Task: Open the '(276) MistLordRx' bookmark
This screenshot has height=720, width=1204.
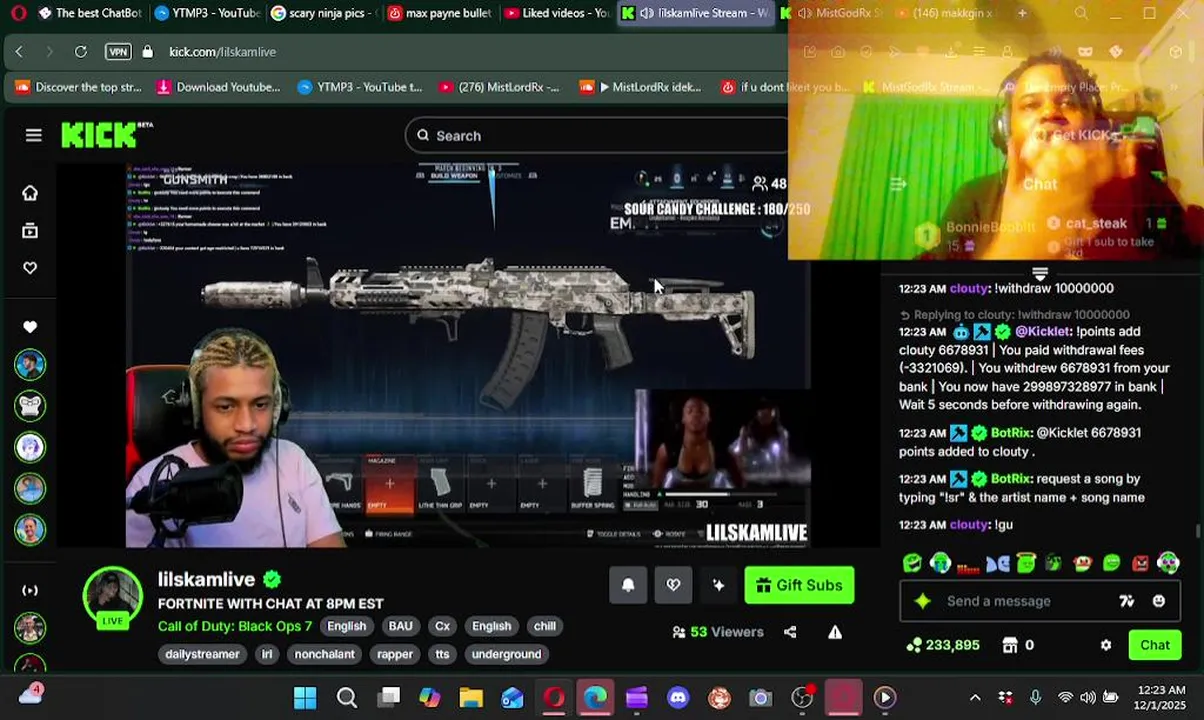Action: tap(499, 87)
